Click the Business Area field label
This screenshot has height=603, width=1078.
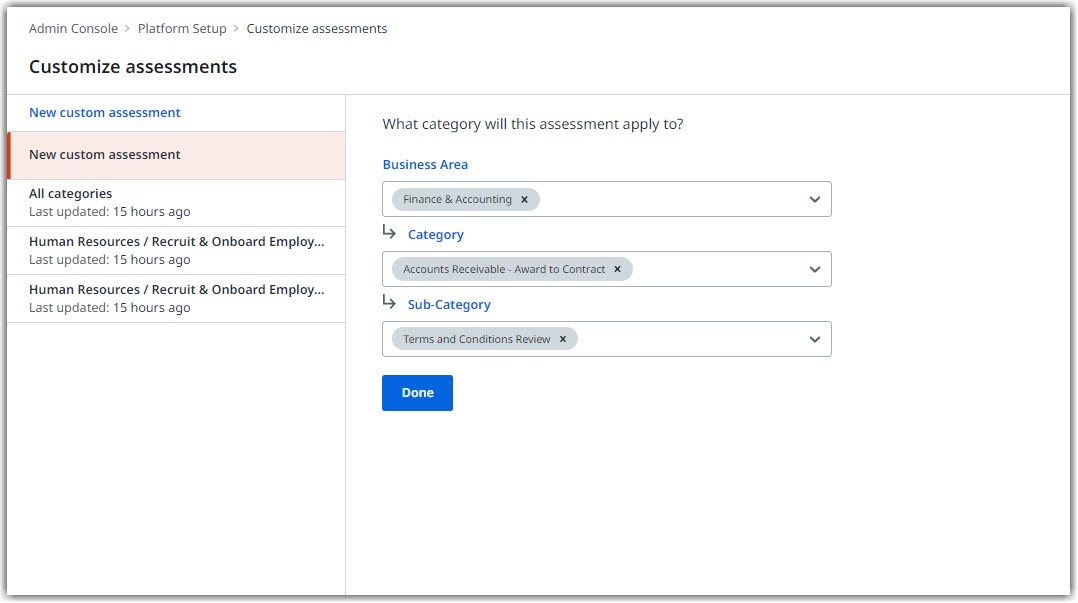click(x=425, y=165)
